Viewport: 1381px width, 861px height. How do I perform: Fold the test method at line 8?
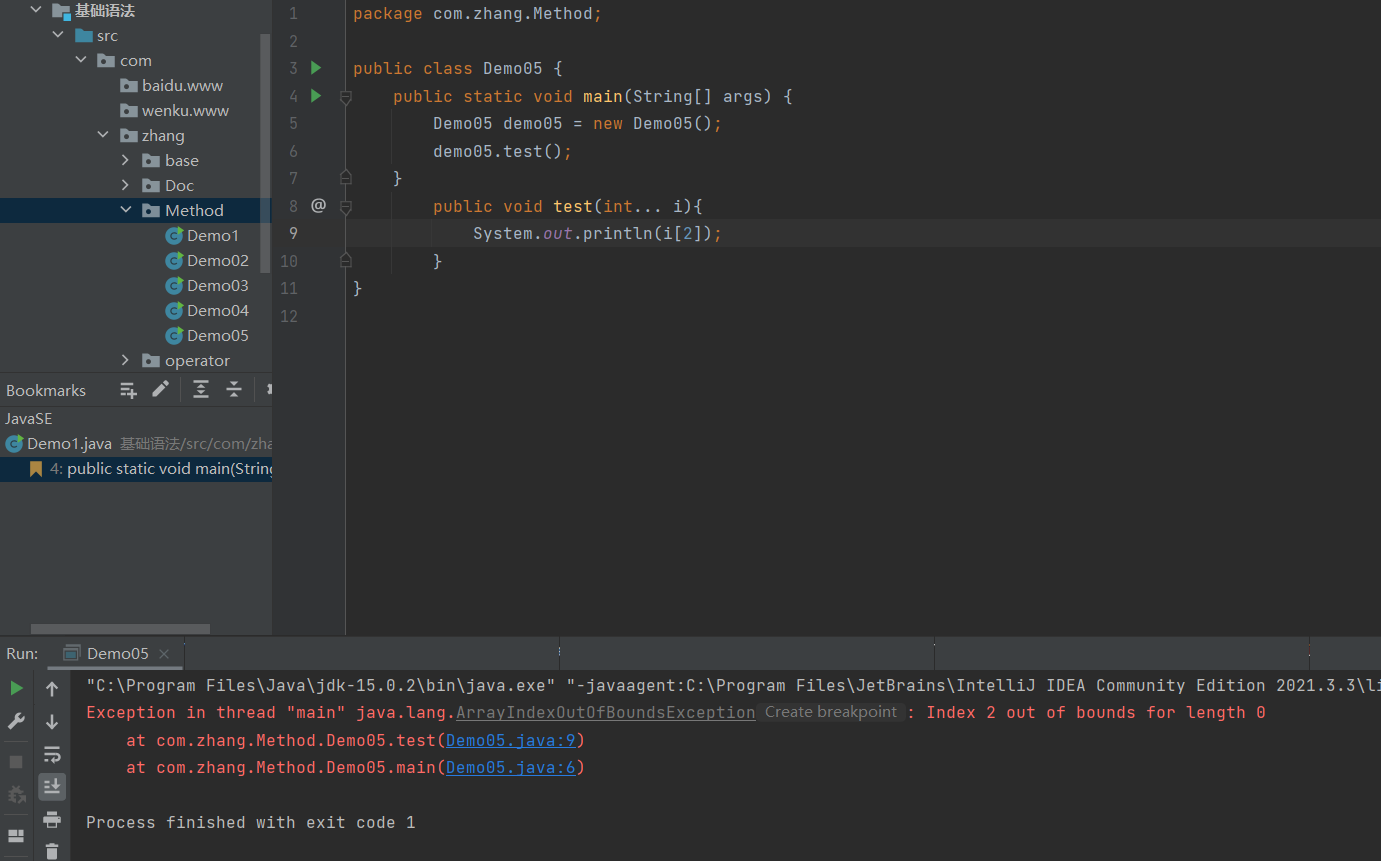[346, 207]
